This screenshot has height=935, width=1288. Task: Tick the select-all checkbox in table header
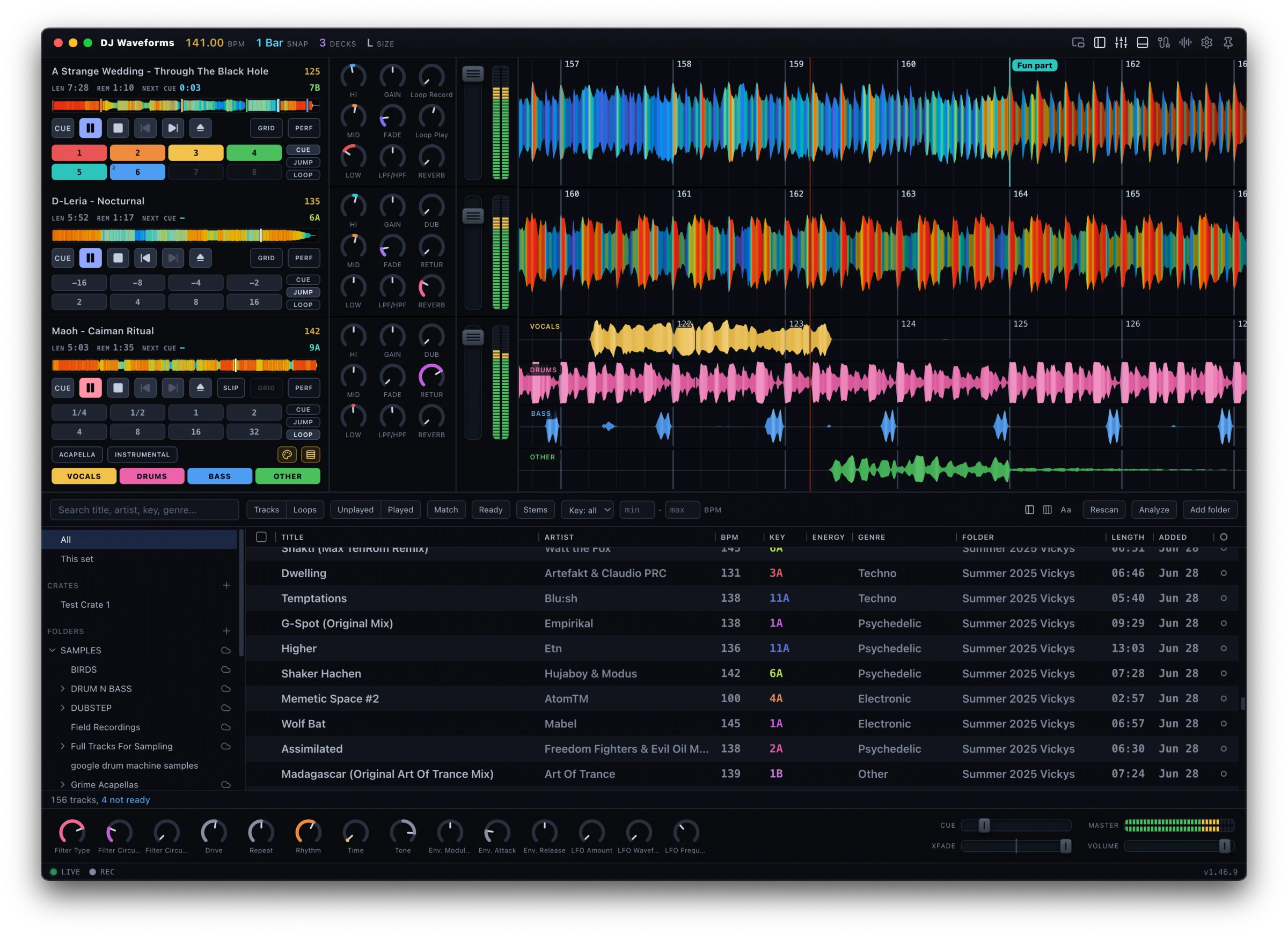coord(261,537)
